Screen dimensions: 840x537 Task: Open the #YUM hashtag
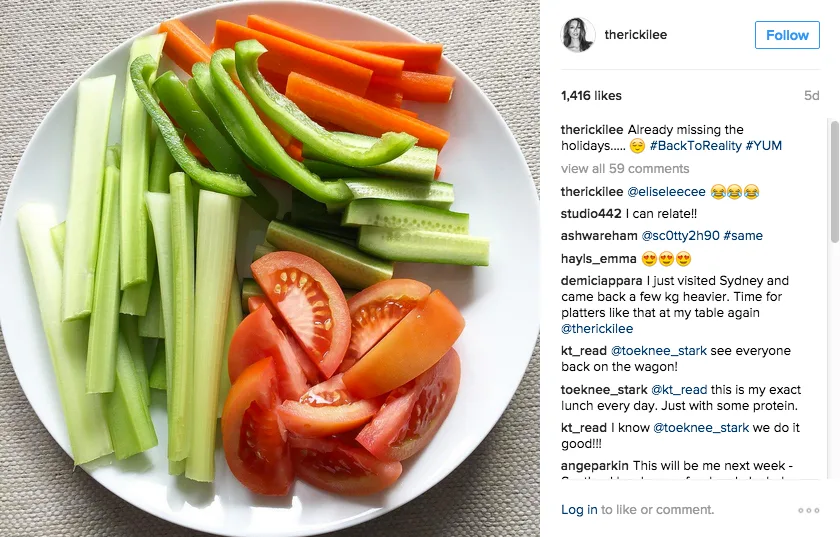763,146
